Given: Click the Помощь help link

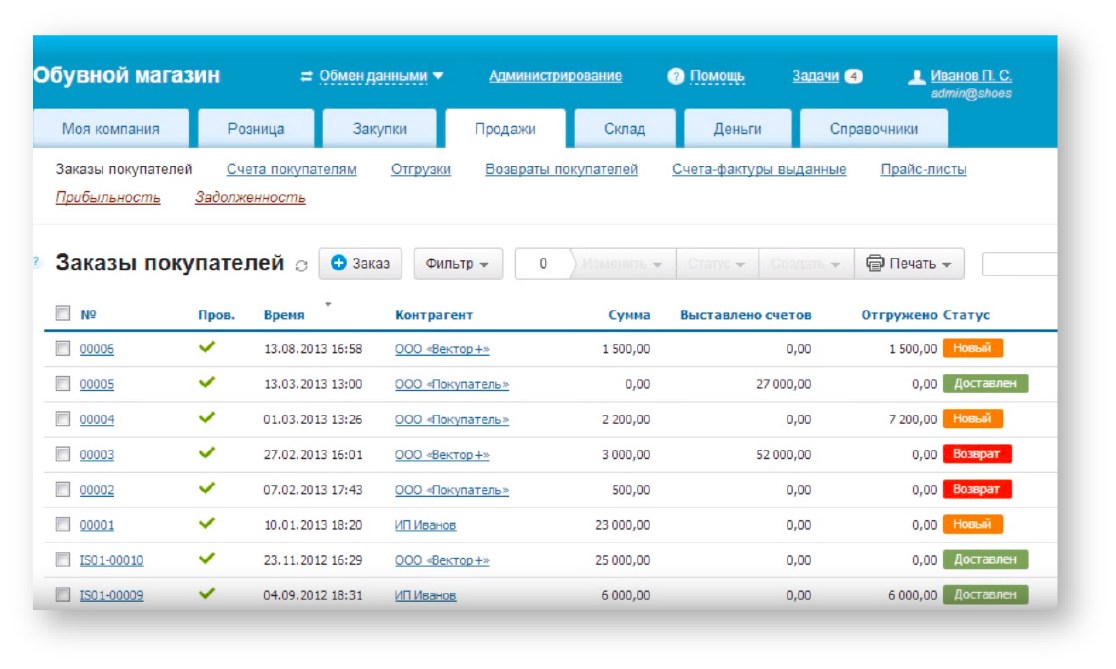Looking at the screenshot, I should pos(717,75).
